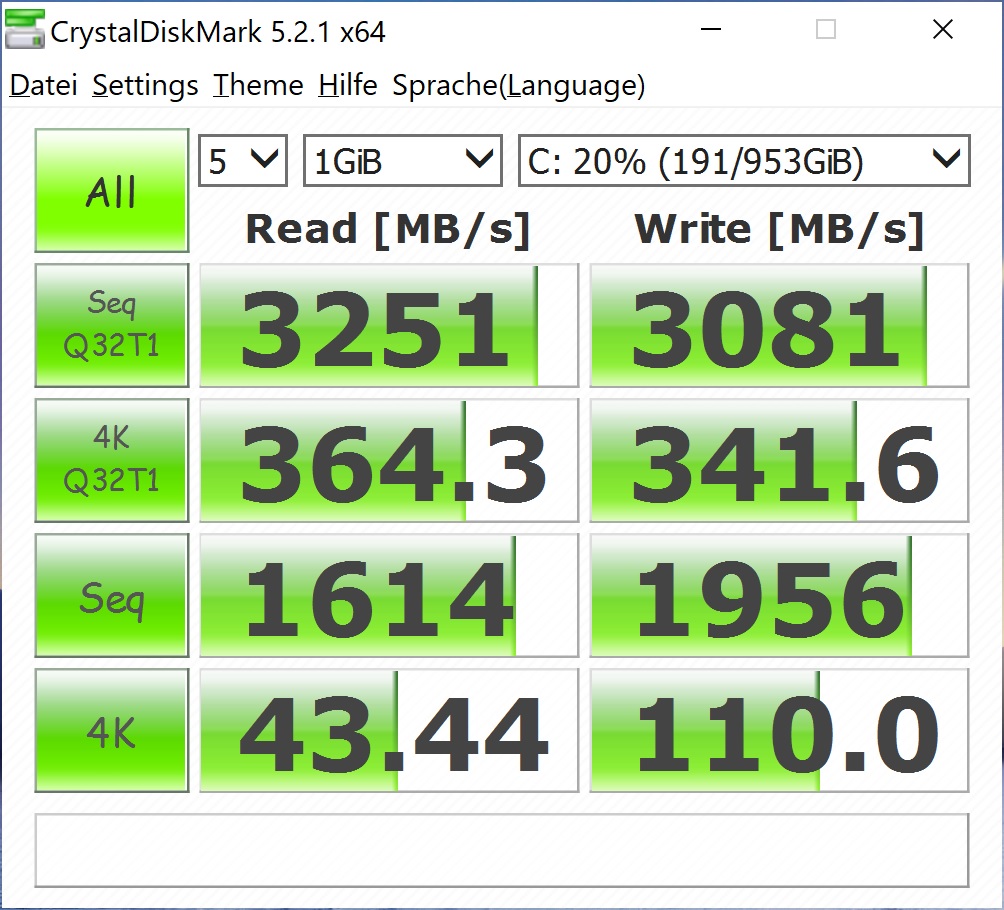The image size is (1004, 910).
Task: Open the Sprache(Language) menu
Action: (519, 85)
